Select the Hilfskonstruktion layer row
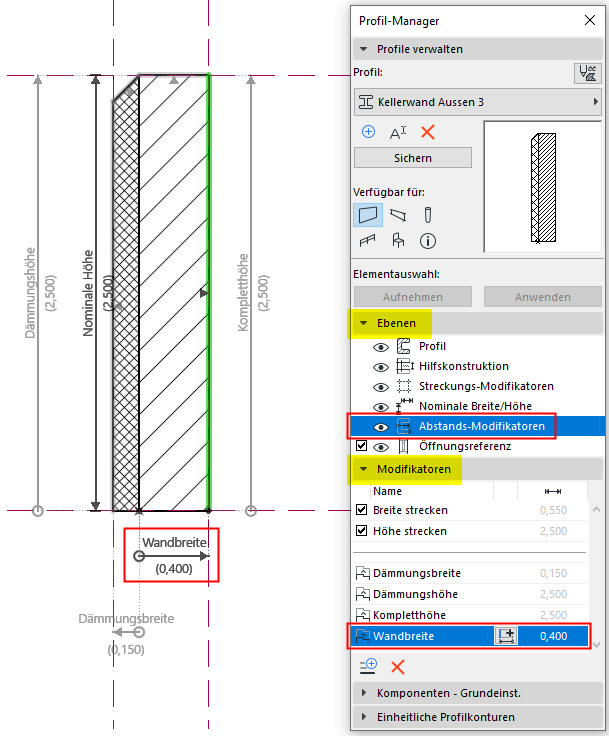This screenshot has width=609, height=736. pyautogui.click(x=478, y=366)
